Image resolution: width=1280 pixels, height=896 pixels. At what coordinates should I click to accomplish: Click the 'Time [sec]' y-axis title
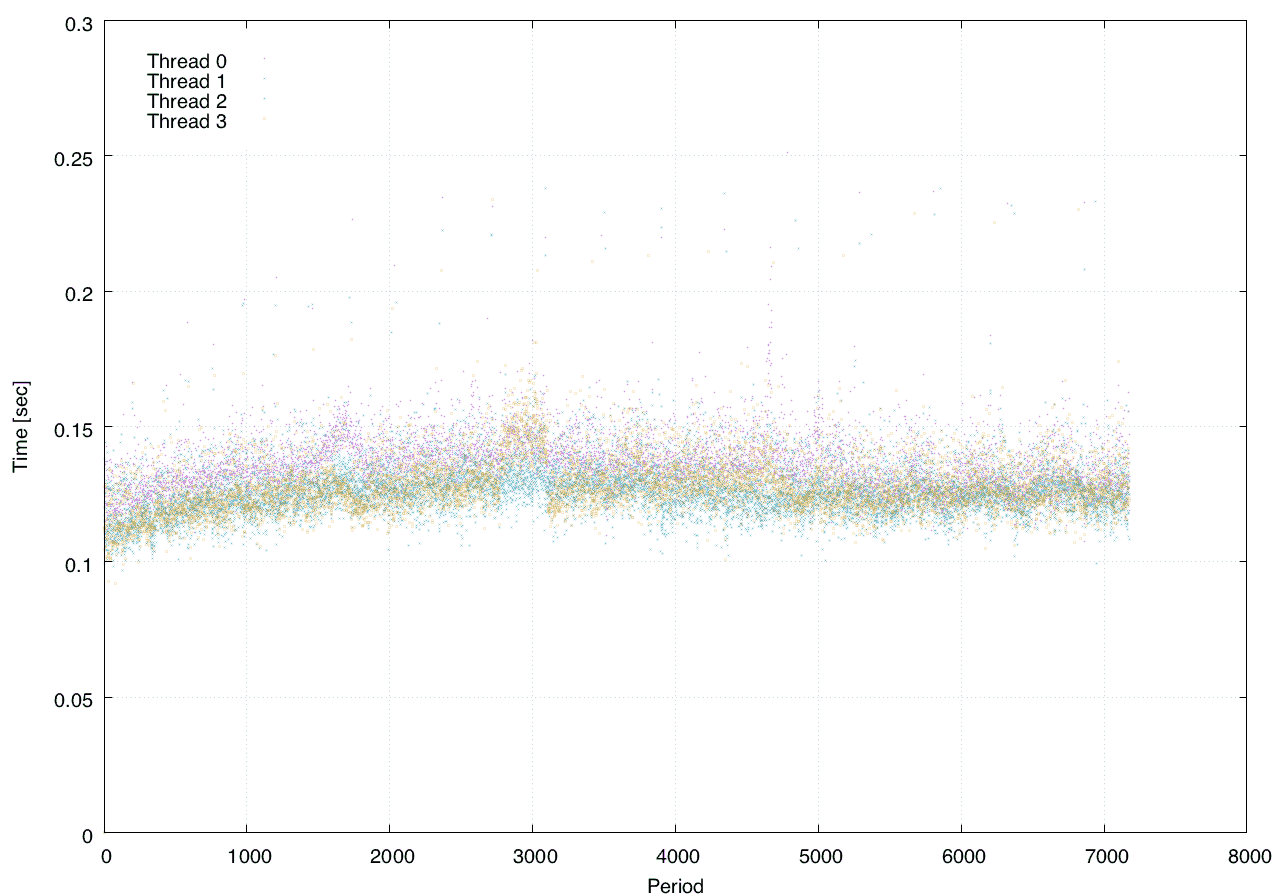(x=20, y=427)
